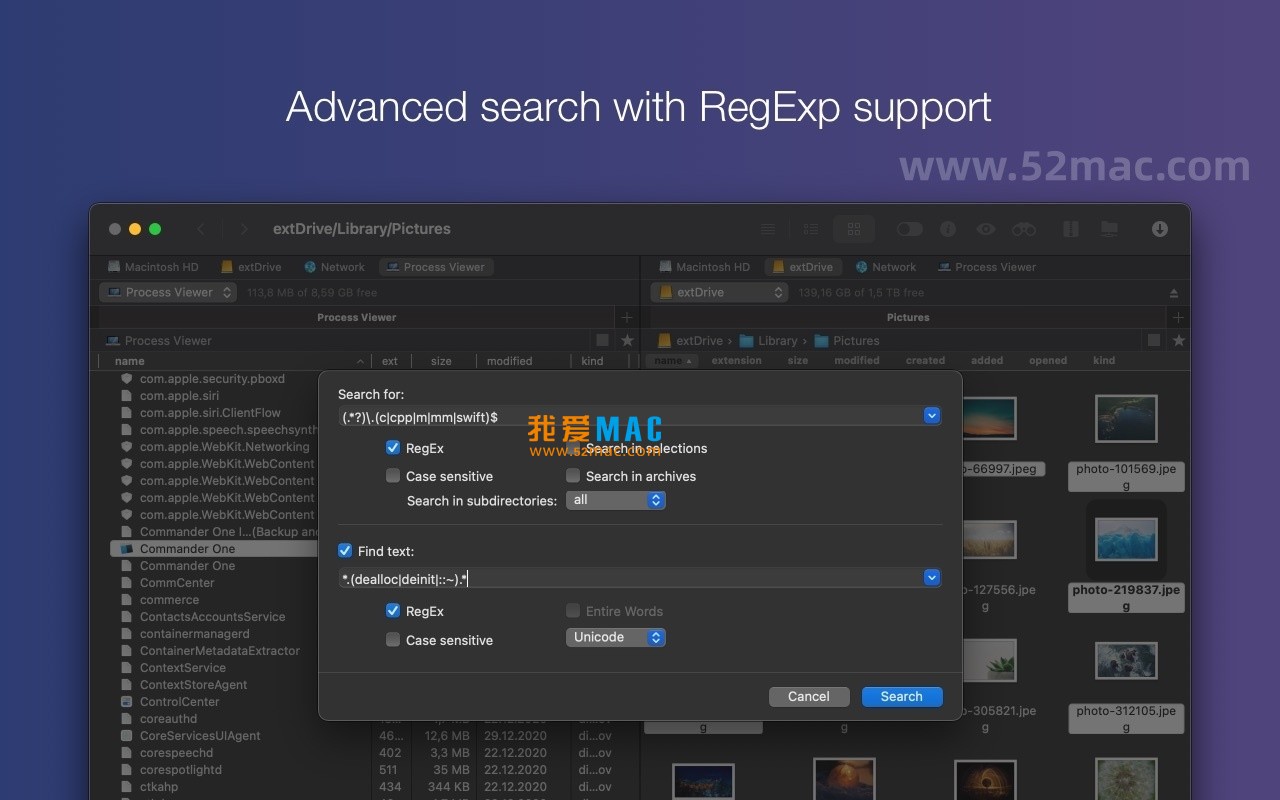Viewport: 1280px width, 800px height.
Task: Show file preview with the eye icon
Action: pos(985,228)
